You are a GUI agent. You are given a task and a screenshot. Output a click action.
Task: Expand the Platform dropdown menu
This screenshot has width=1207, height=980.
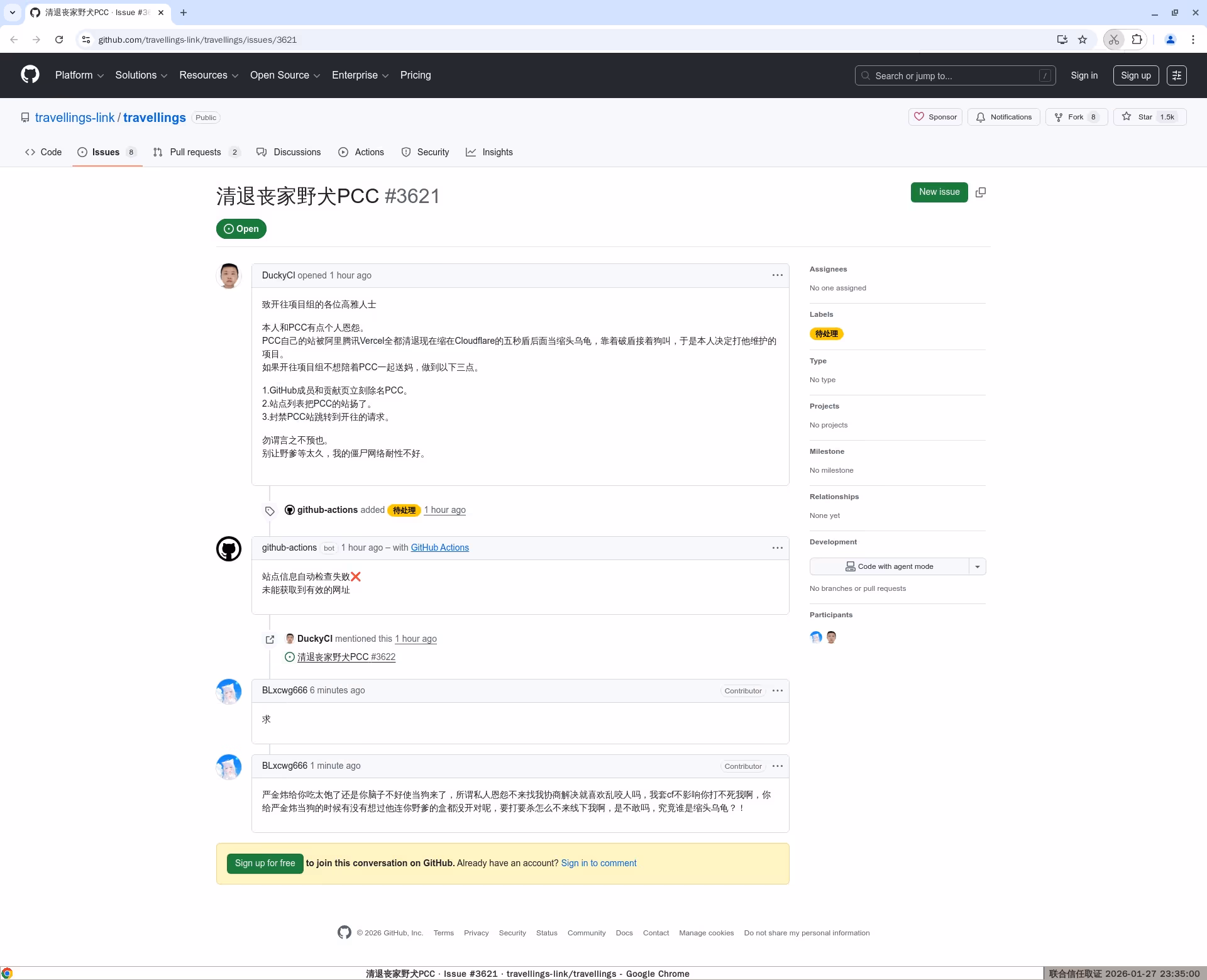point(79,75)
